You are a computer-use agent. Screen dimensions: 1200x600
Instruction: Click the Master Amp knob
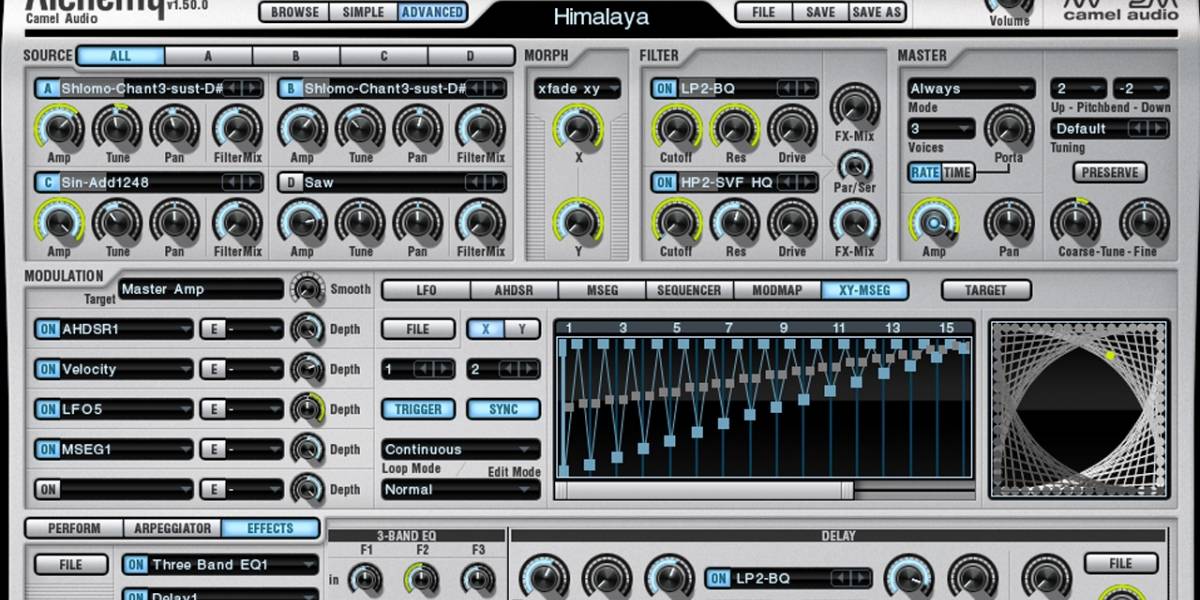tap(933, 221)
